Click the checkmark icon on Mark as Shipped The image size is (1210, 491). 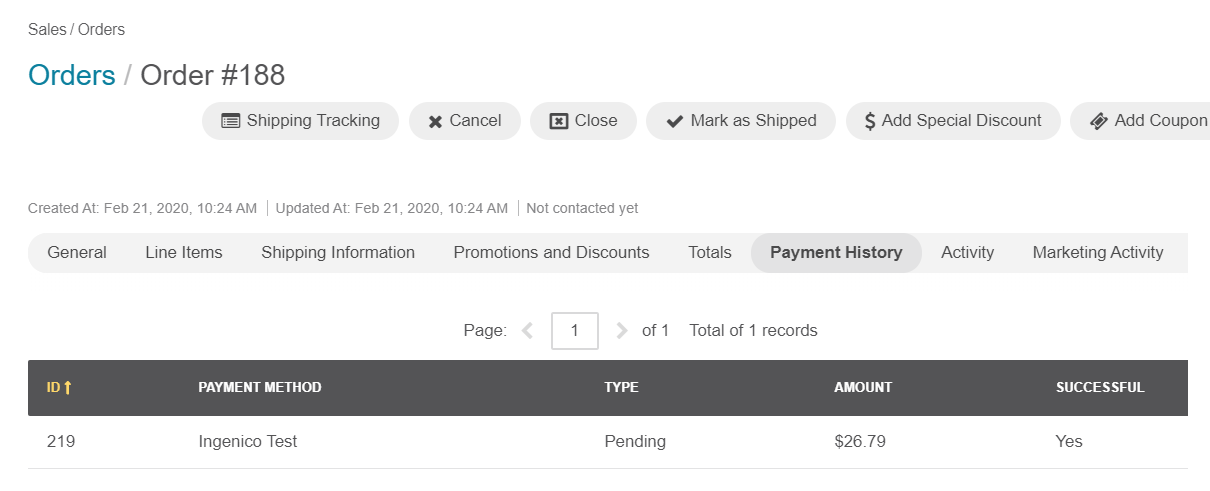tap(674, 121)
